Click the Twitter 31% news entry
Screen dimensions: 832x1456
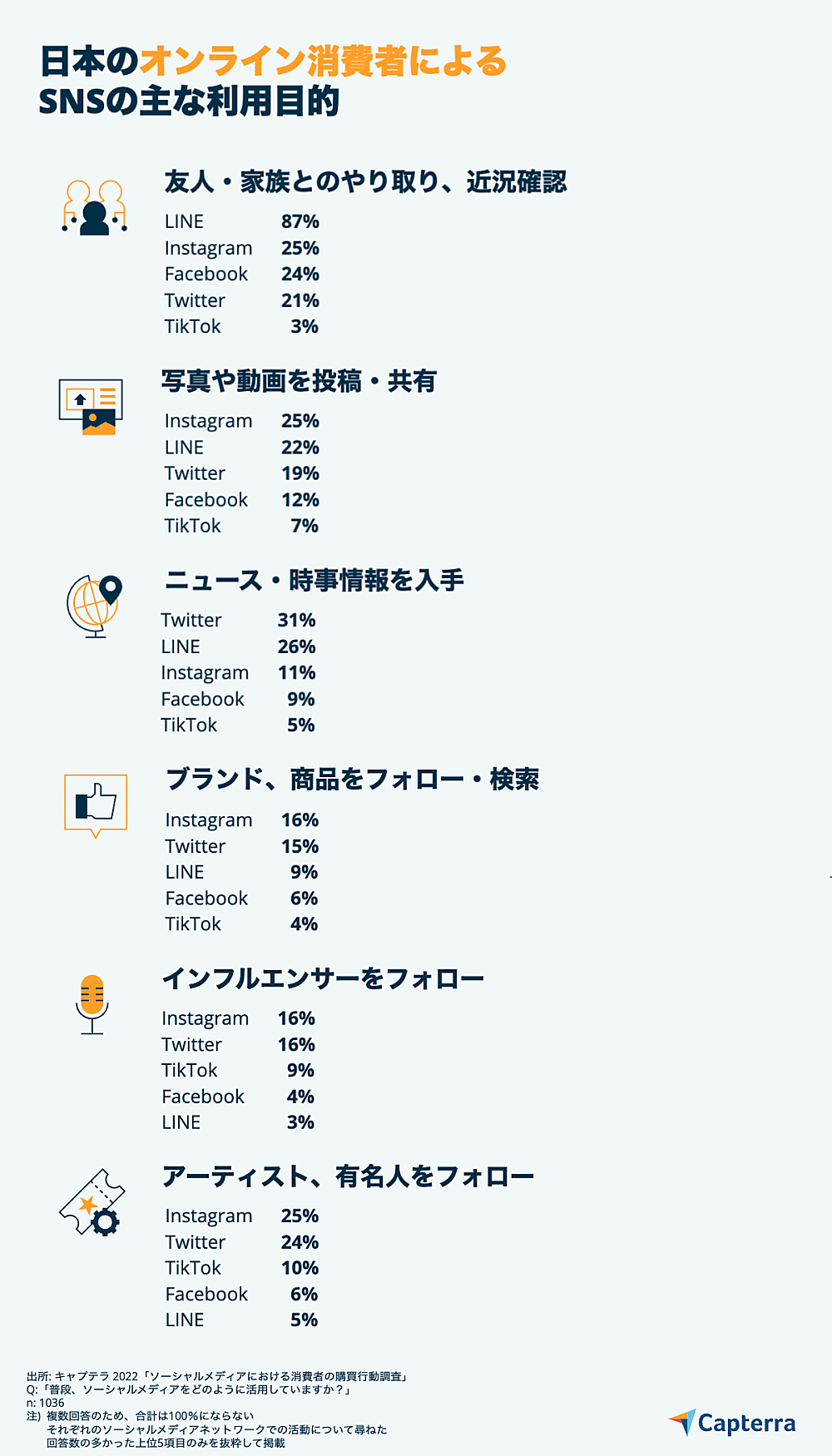coord(237,621)
